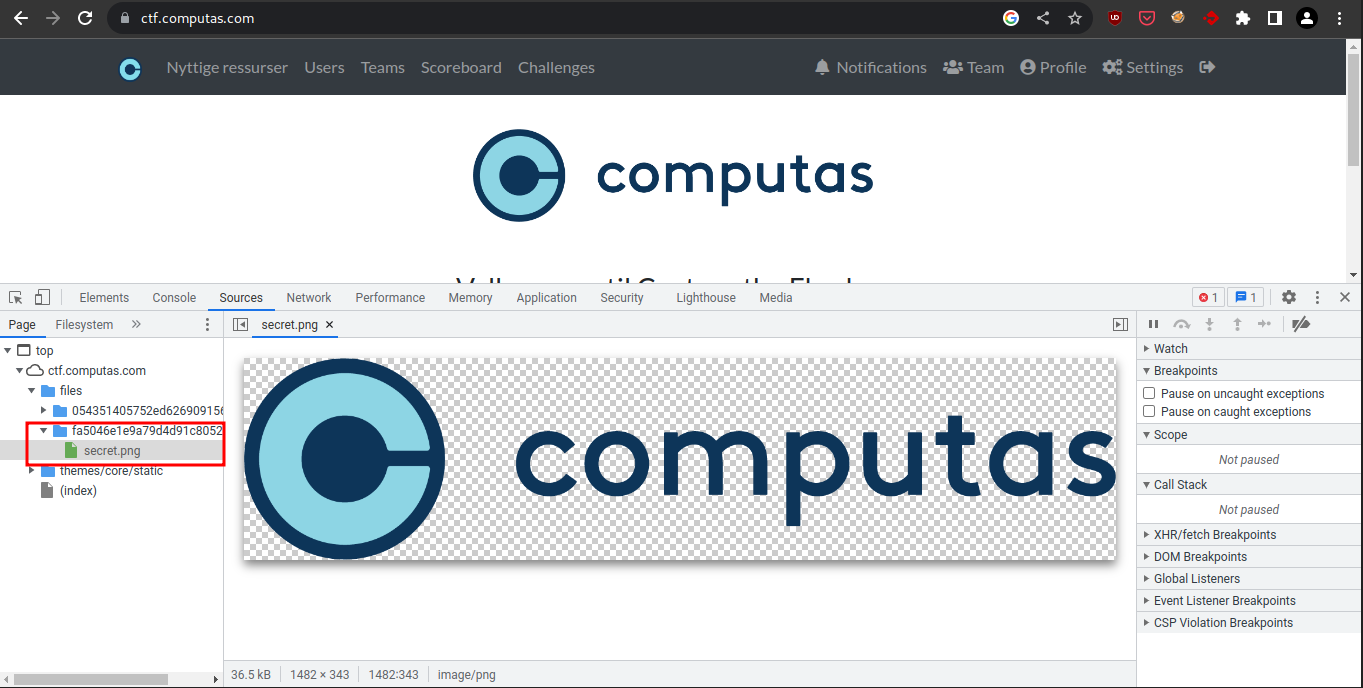Click the secret.png image preview

coord(679,459)
